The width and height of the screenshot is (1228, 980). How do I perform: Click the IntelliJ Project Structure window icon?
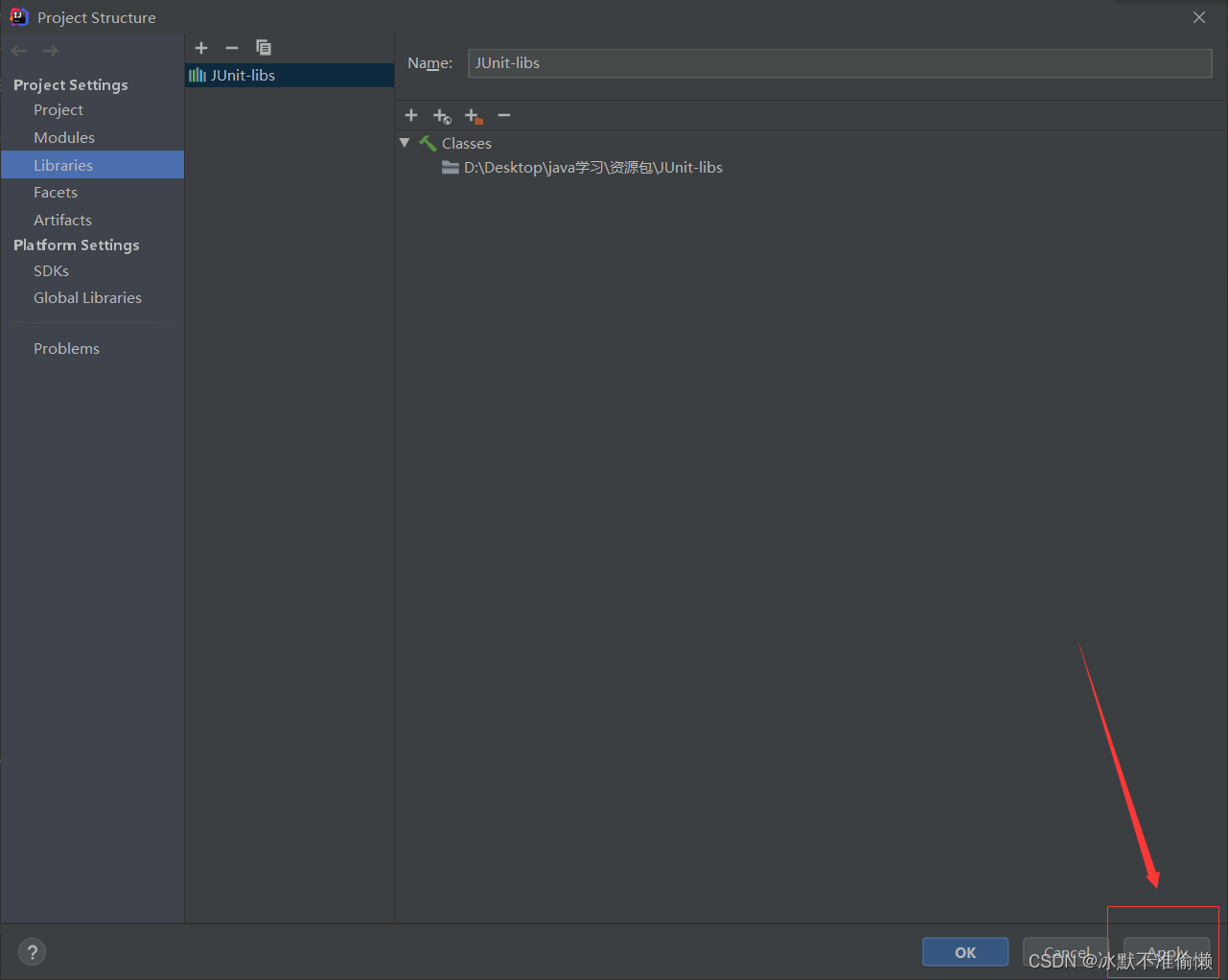pyautogui.click(x=19, y=16)
